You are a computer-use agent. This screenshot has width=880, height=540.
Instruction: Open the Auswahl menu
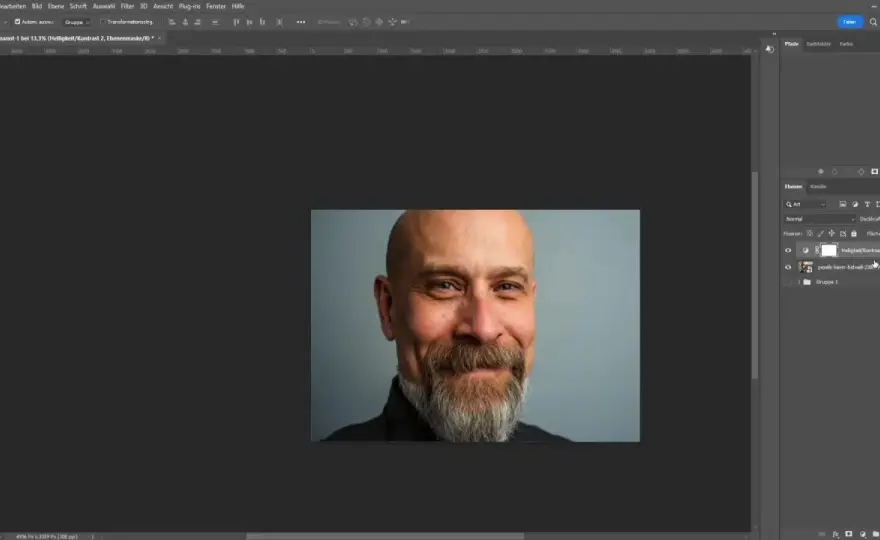pyautogui.click(x=104, y=6)
